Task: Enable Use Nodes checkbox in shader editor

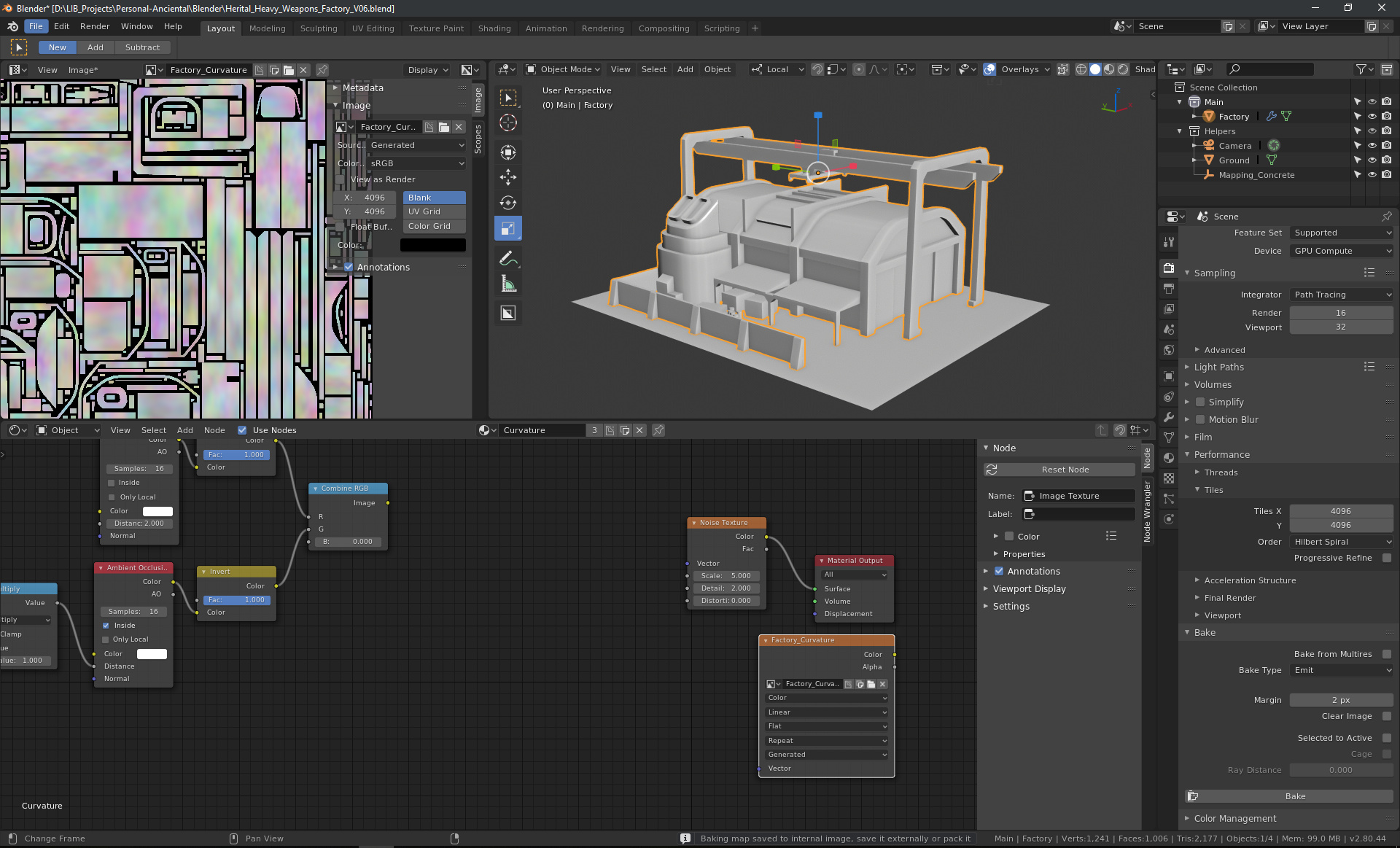Action: click(x=242, y=430)
